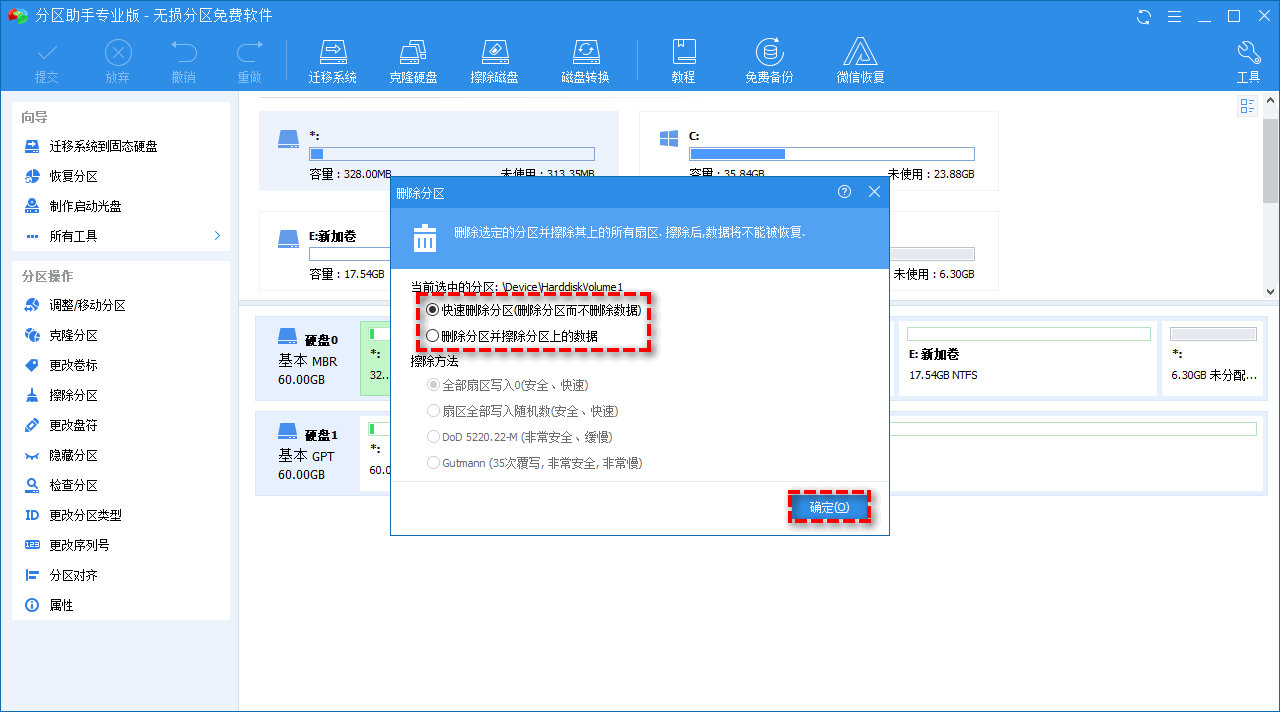Close the 删除分区 dialog
Screen dimensions: 1280x712
point(874,192)
